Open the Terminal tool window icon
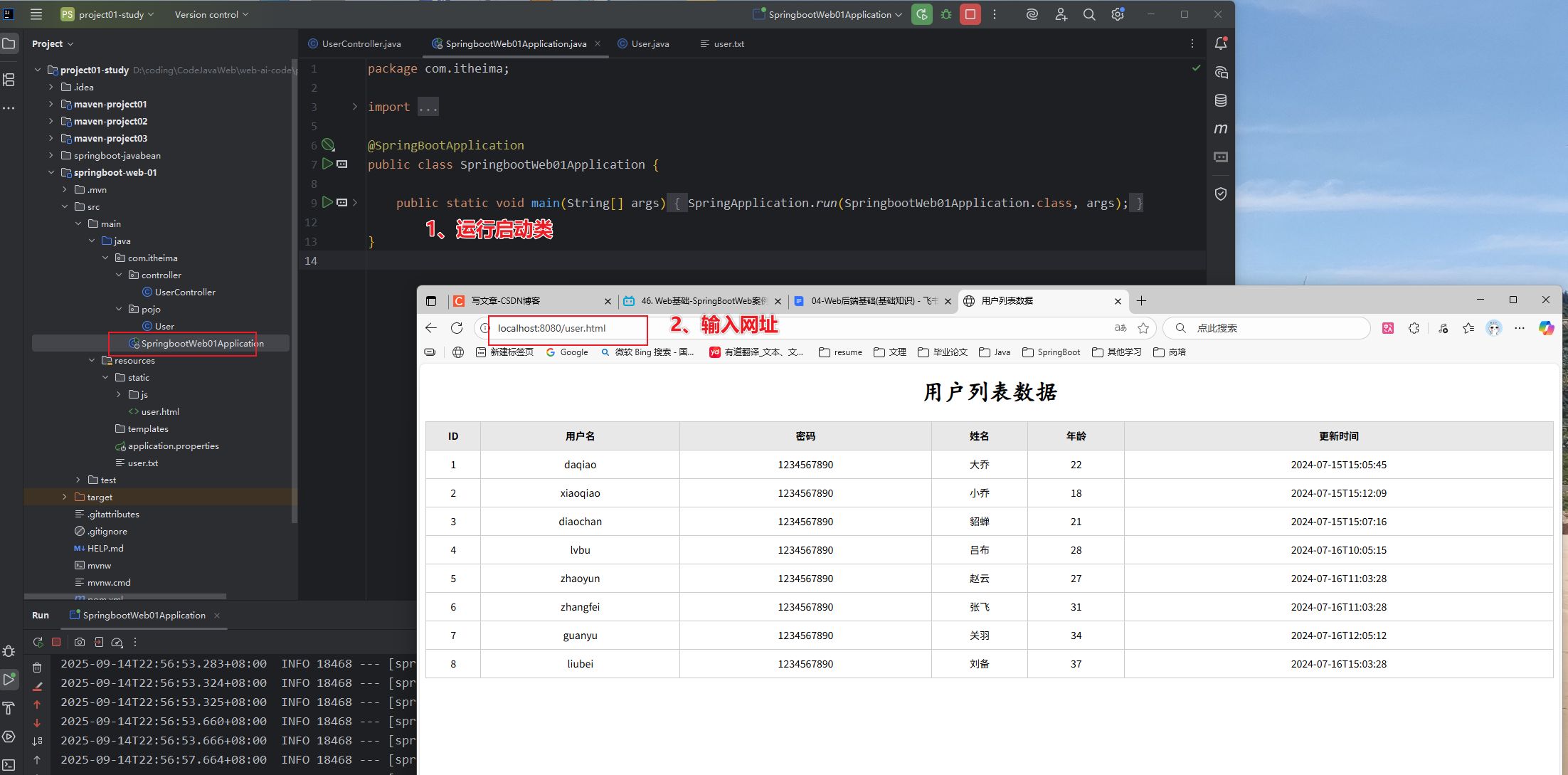The image size is (1568, 775). (x=9, y=765)
